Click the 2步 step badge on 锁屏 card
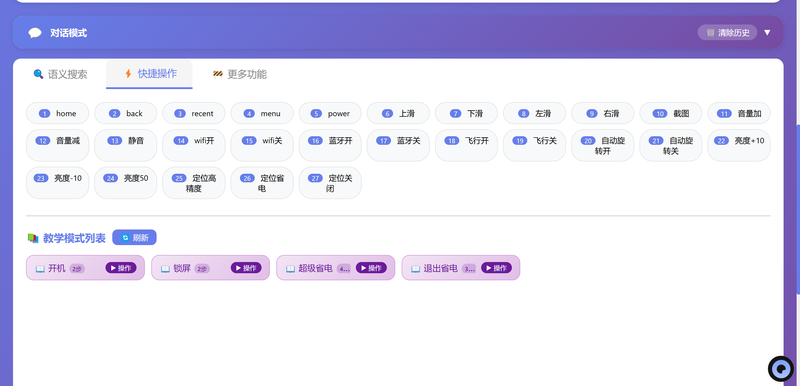 pyautogui.click(x=202, y=268)
